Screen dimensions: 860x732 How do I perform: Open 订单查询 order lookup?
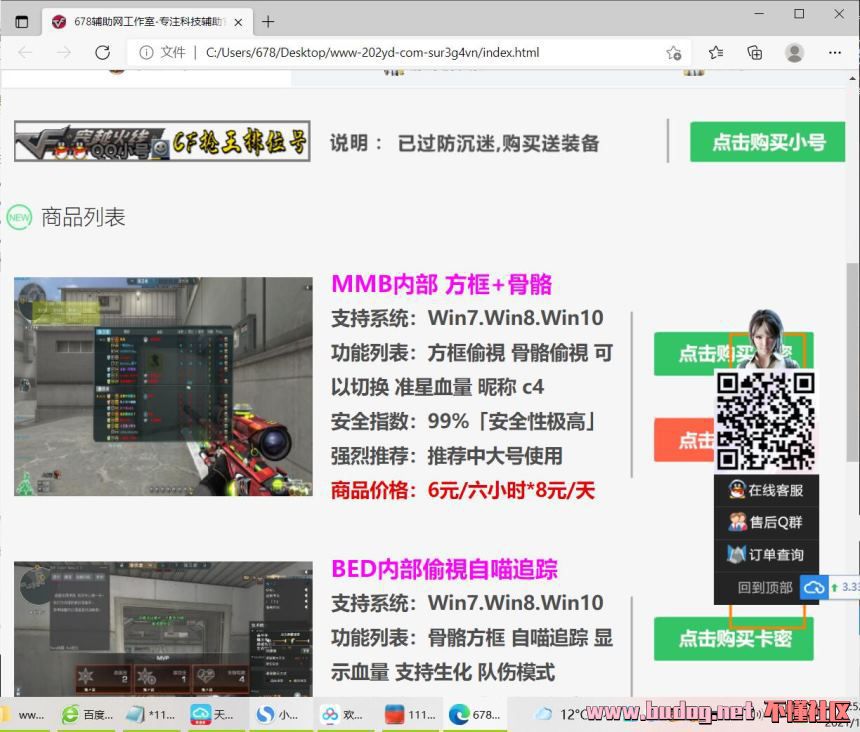click(766, 555)
